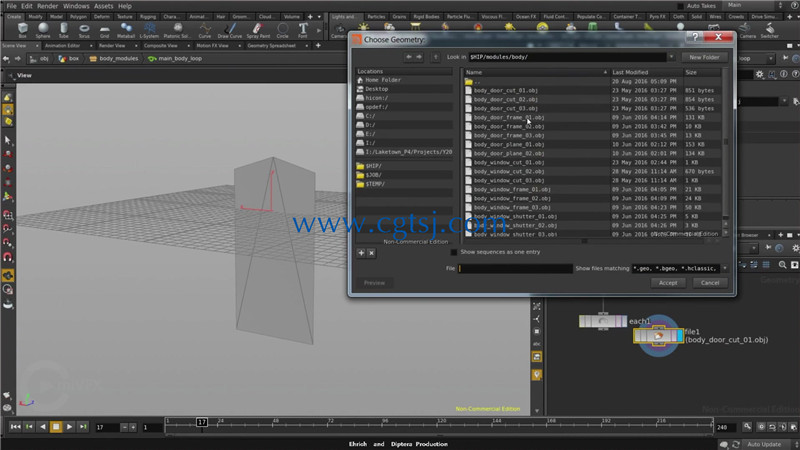The height and width of the screenshot is (450, 800).
Task: Click the Cancel button
Action: click(710, 283)
